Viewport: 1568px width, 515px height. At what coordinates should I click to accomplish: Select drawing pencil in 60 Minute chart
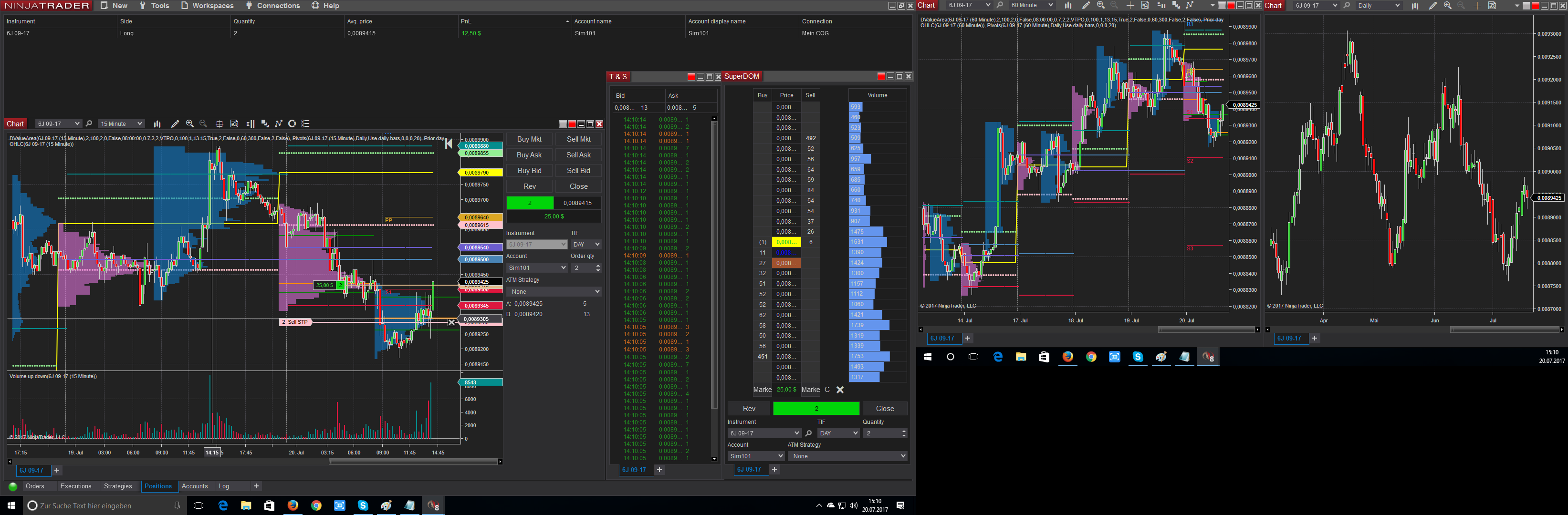tap(1085, 5)
